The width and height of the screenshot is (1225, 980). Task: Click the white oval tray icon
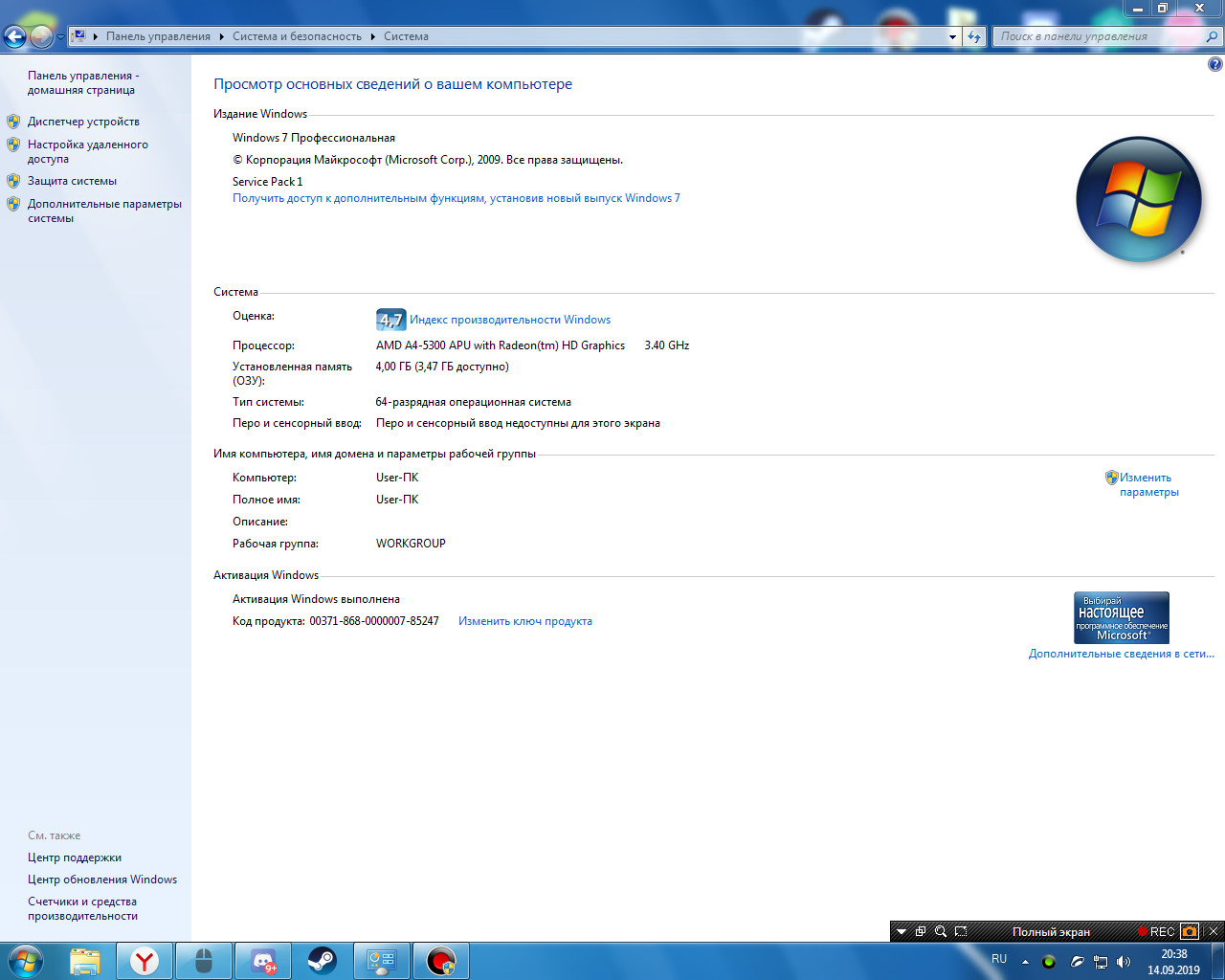tap(1077, 962)
